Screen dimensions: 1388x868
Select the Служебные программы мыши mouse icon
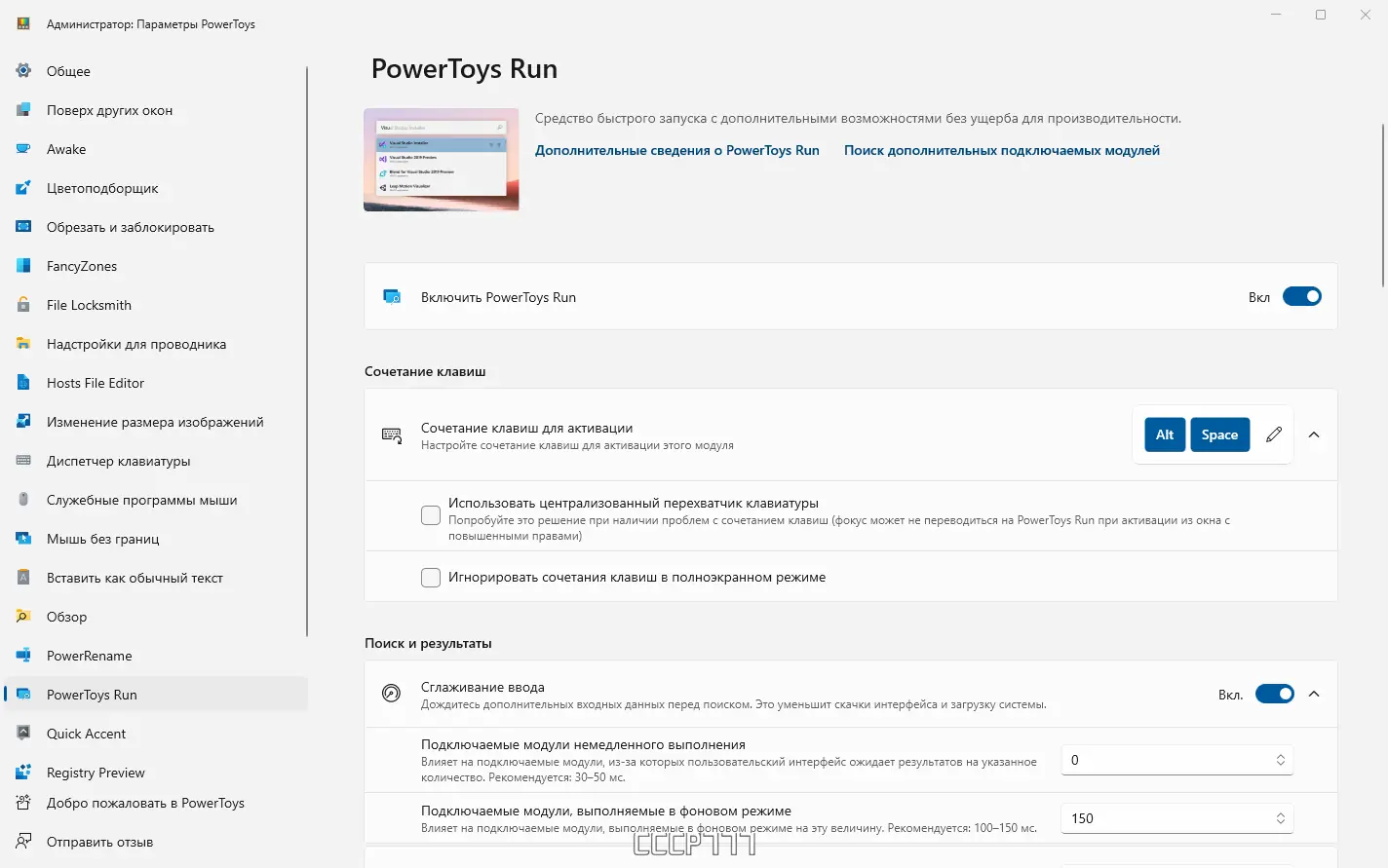pos(23,500)
